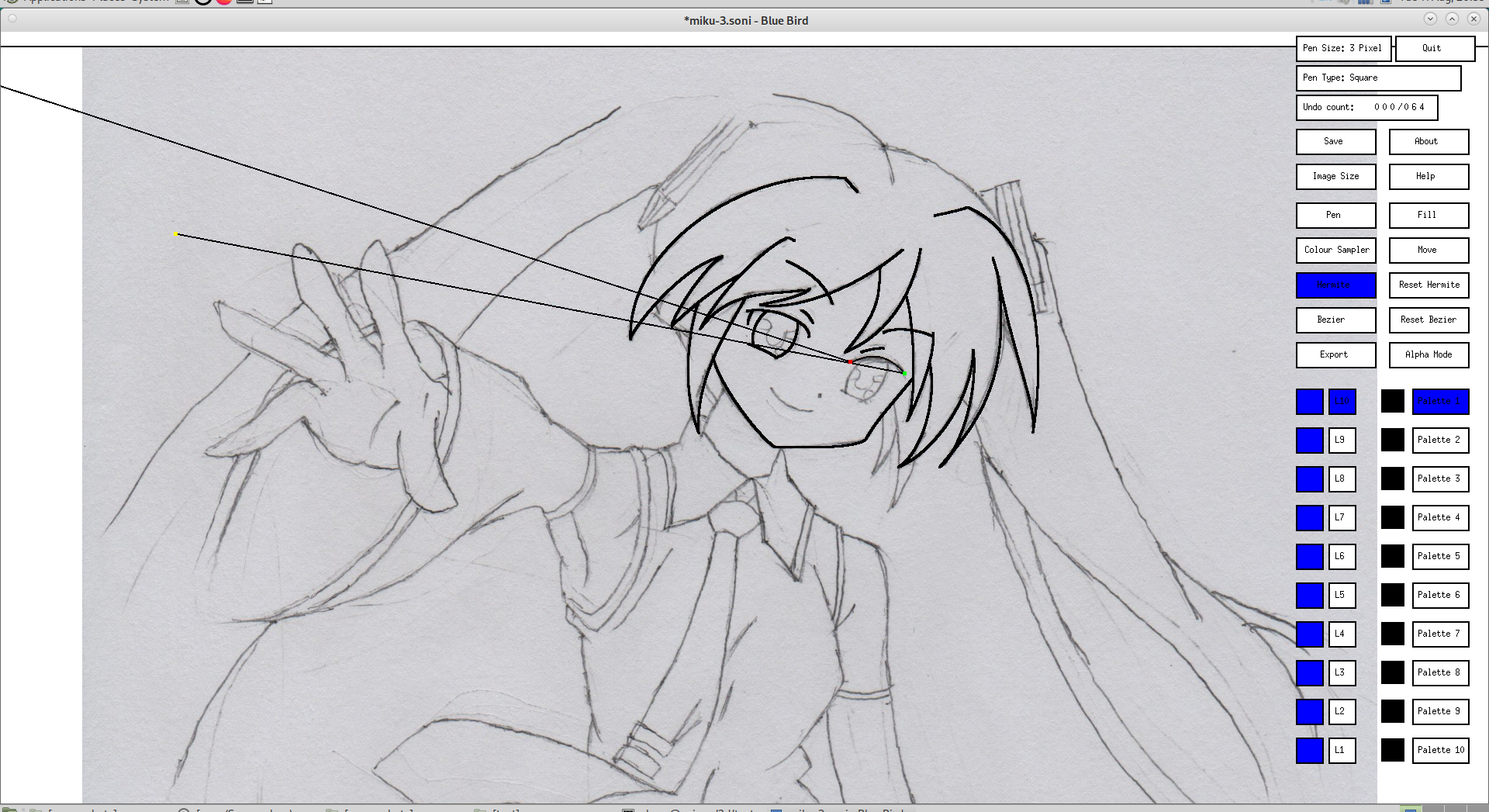The height and width of the screenshot is (812, 1489).
Task: Select layer L3
Action: 1342,673
